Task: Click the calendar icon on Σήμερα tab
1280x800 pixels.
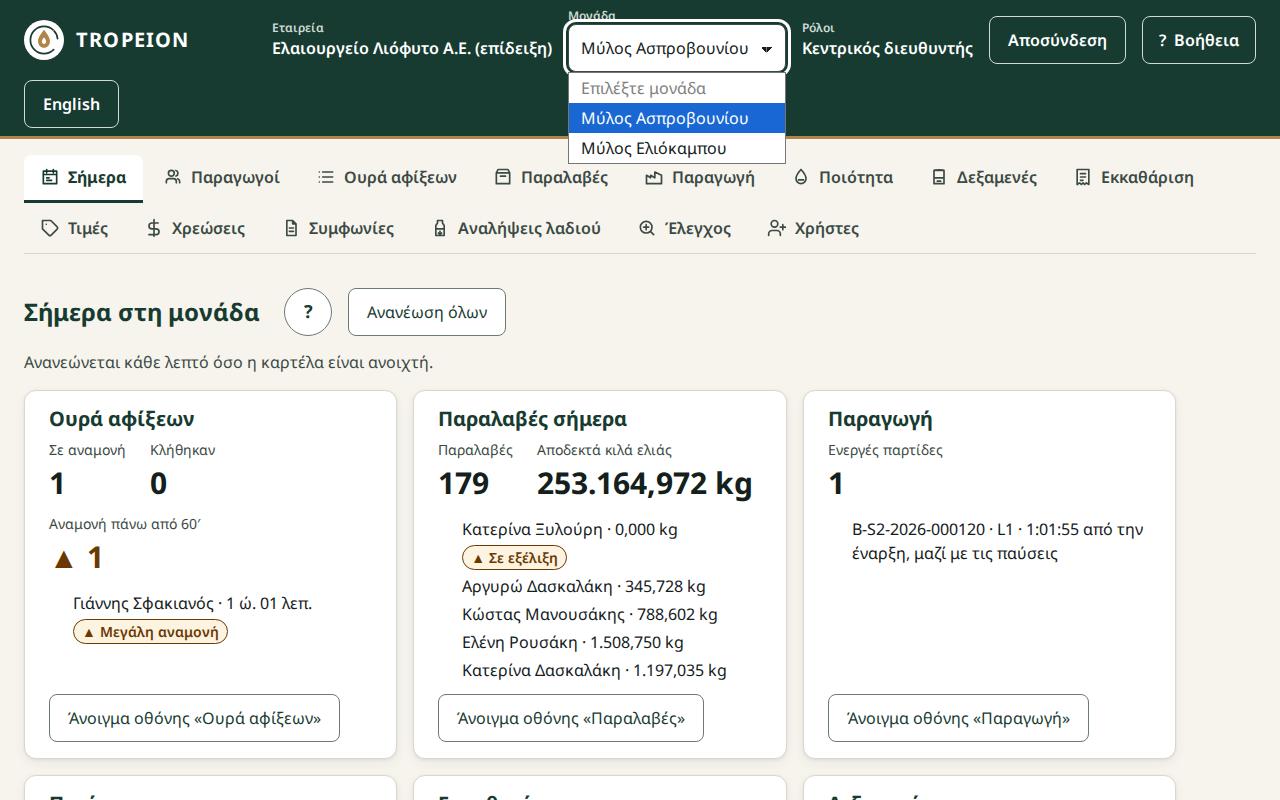Action: 50,177
